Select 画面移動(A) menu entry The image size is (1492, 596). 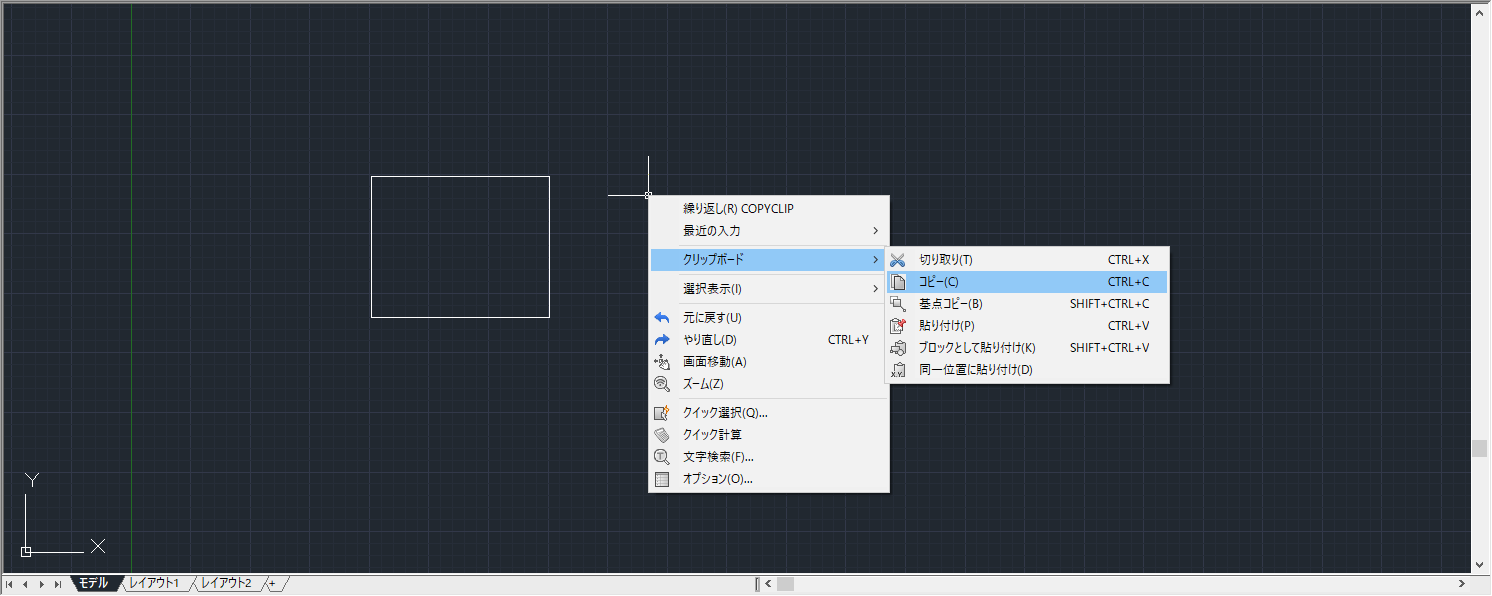coord(768,362)
